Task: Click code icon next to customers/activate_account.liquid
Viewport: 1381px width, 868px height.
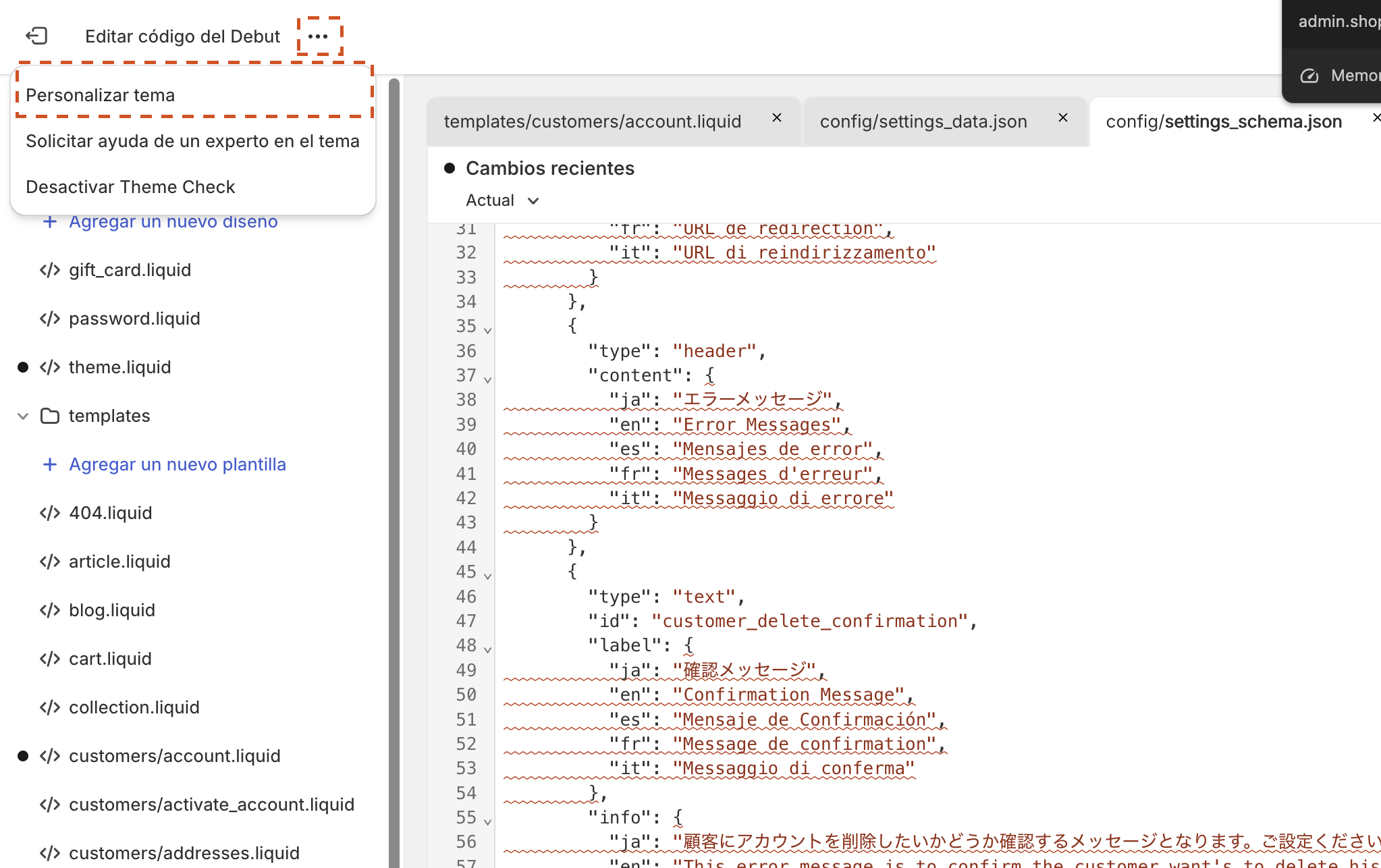Action: pos(50,805)
